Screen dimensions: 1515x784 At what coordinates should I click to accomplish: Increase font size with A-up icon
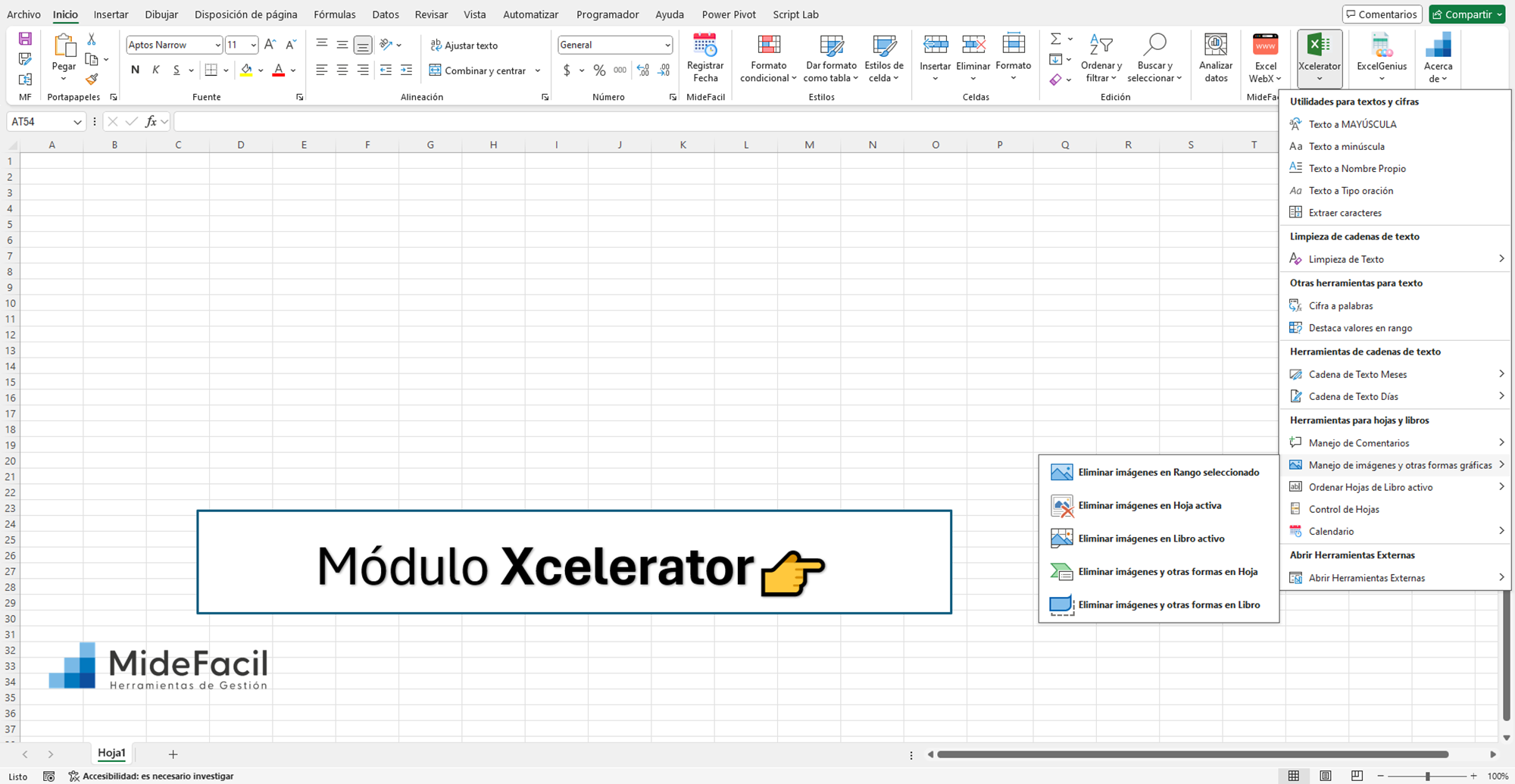(270, 45)
